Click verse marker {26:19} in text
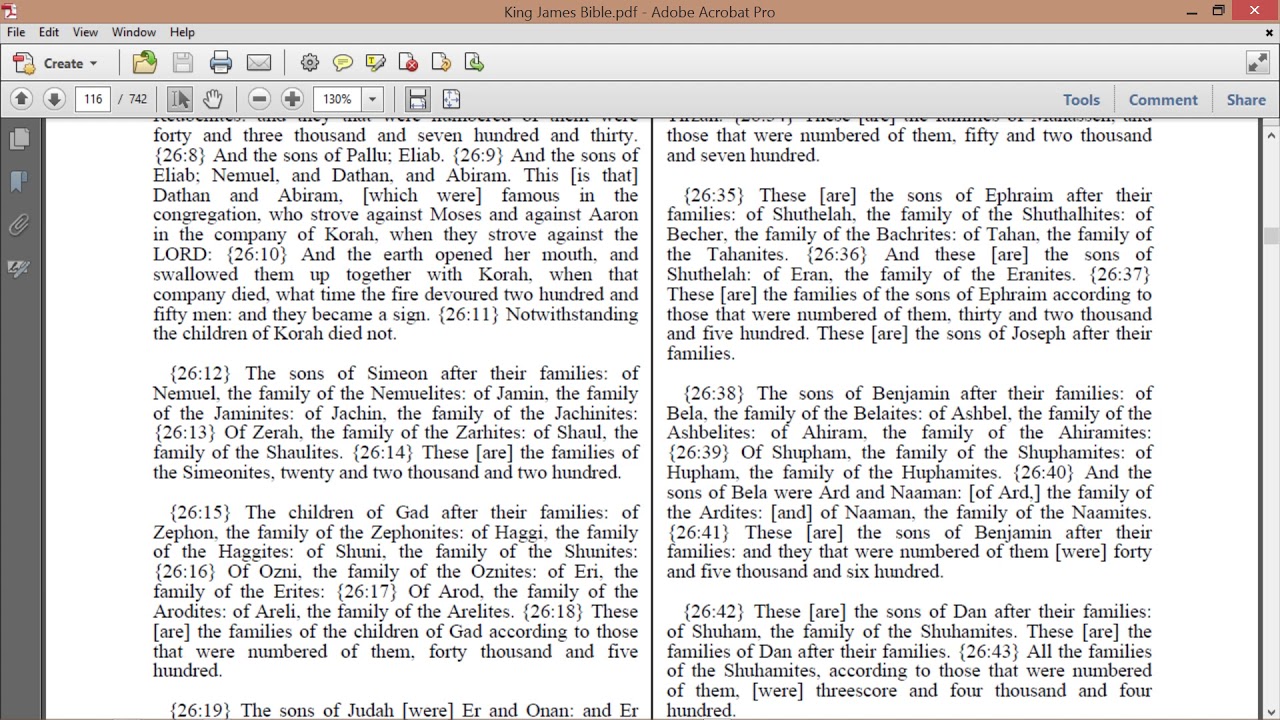Viewport: 1280px width, 720px height. pyautogui.click(x=200, y=711)
